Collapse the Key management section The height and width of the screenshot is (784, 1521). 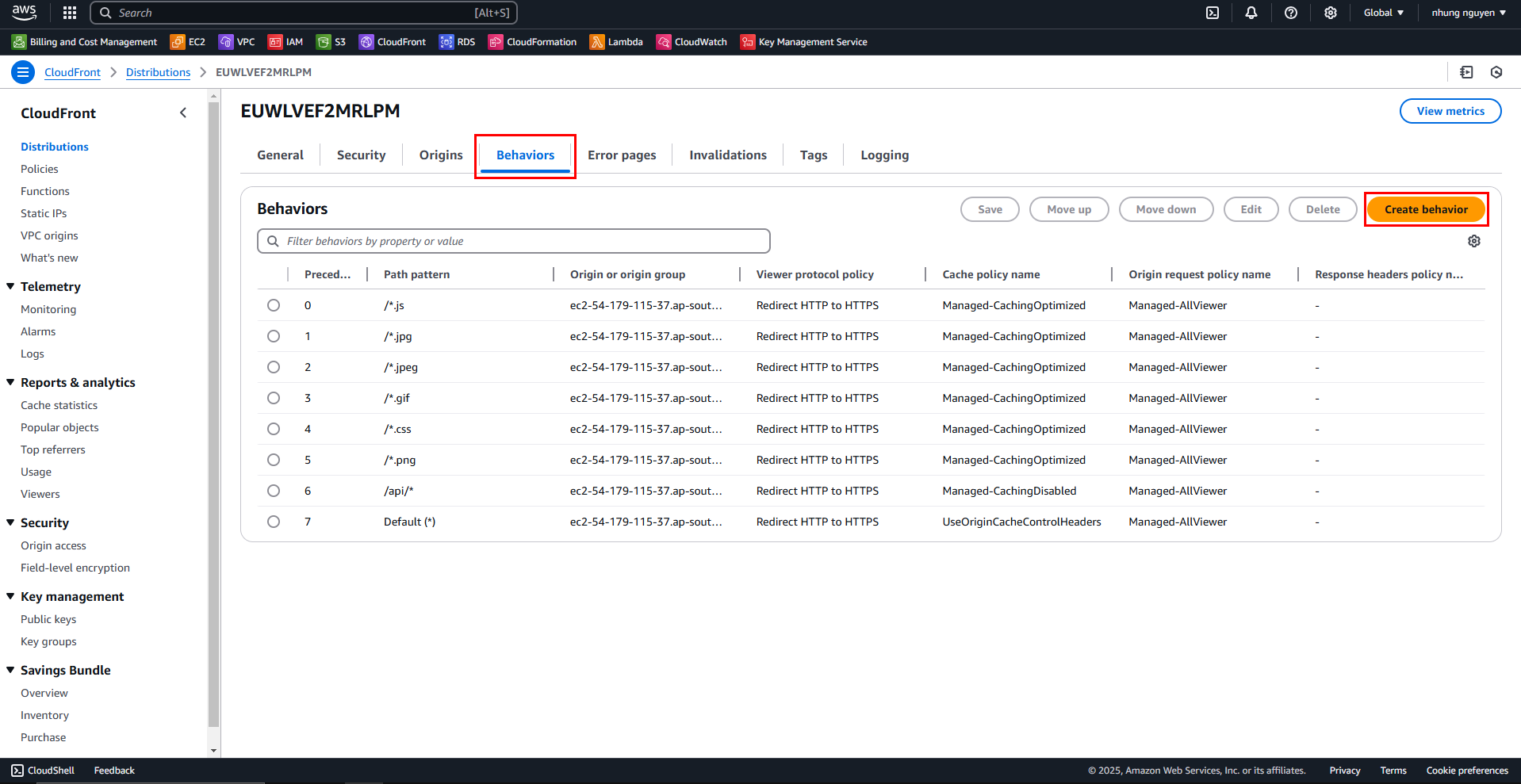click(11, 596)
